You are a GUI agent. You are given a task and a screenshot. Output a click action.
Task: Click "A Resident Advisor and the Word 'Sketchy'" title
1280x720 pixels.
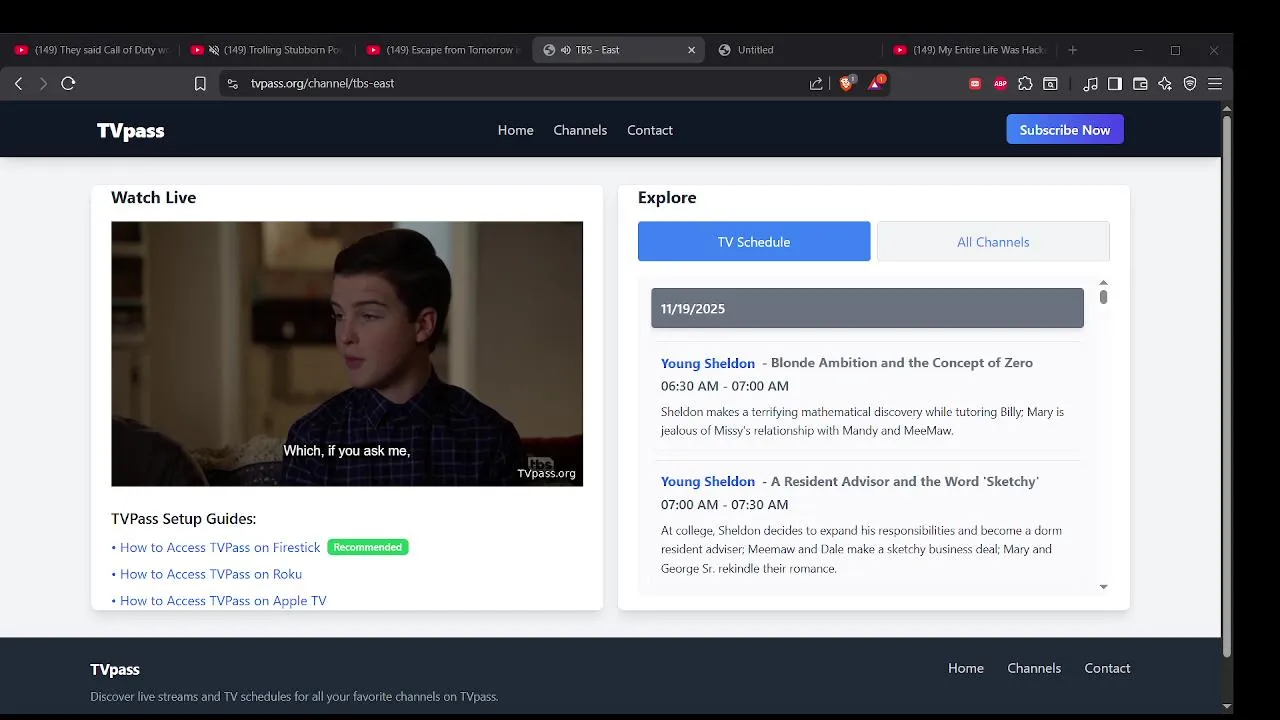point(905,482)
